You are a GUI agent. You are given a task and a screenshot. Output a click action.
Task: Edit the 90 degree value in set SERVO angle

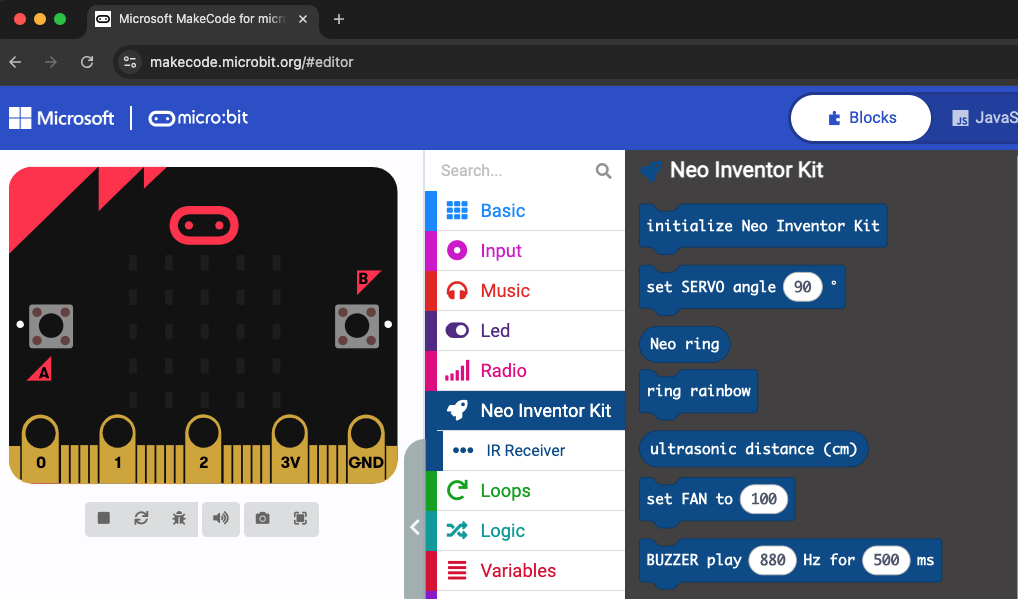click(805, 286)
